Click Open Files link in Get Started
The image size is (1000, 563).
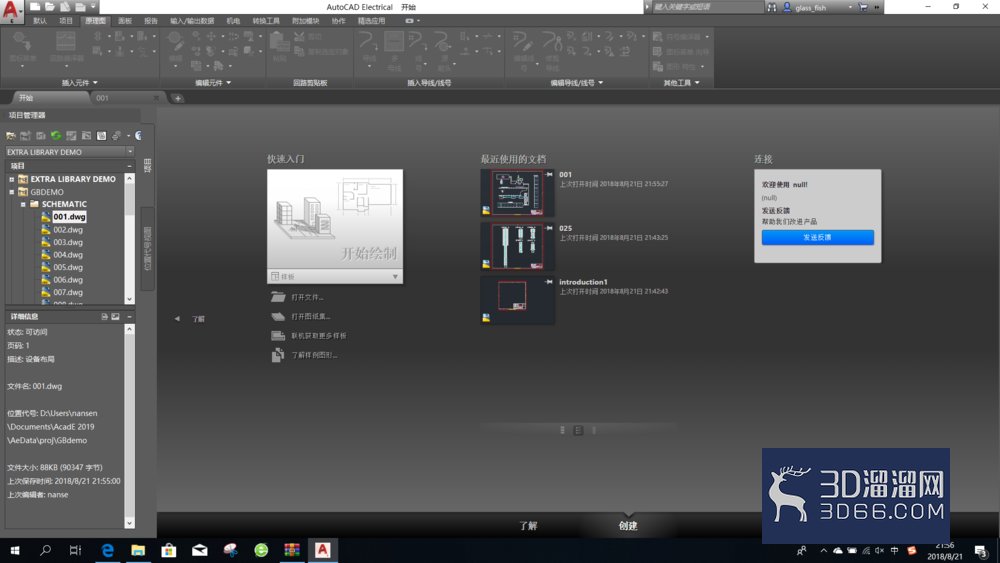click(307, 297)
